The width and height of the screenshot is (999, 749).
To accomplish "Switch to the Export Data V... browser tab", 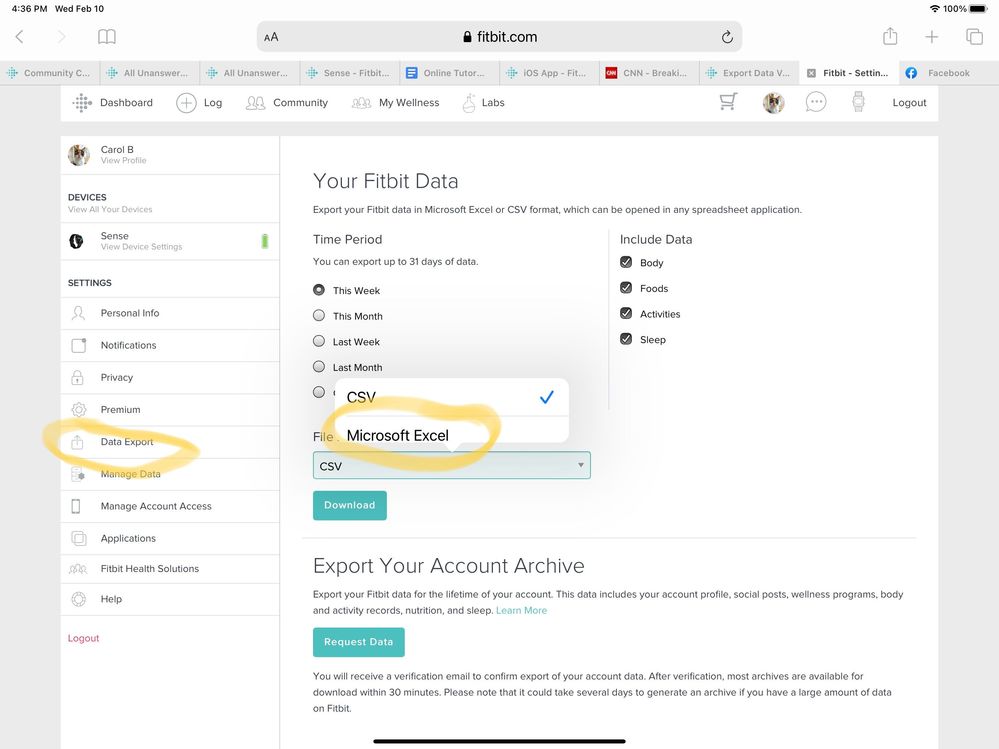I will pos(749,73).
